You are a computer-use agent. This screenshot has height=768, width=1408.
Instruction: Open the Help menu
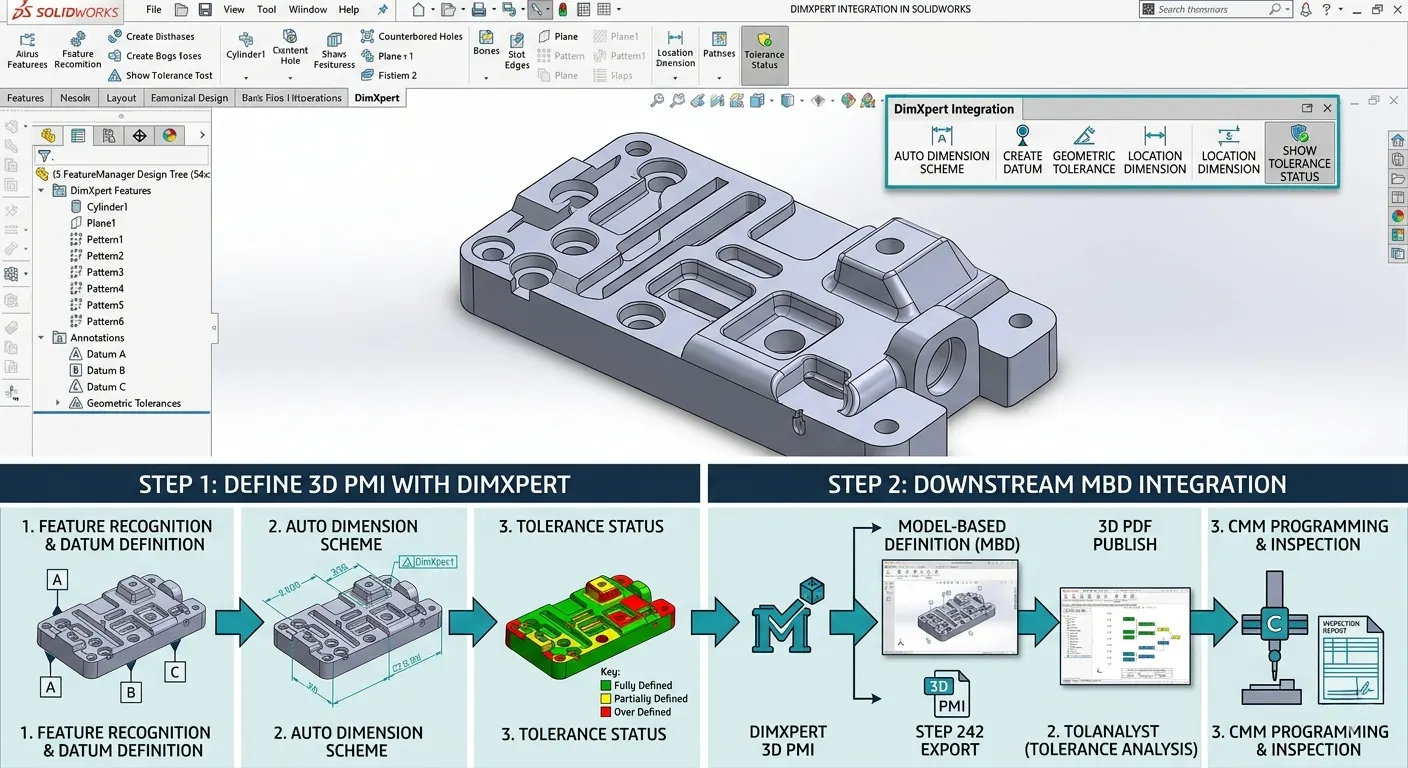click(349, 10)
